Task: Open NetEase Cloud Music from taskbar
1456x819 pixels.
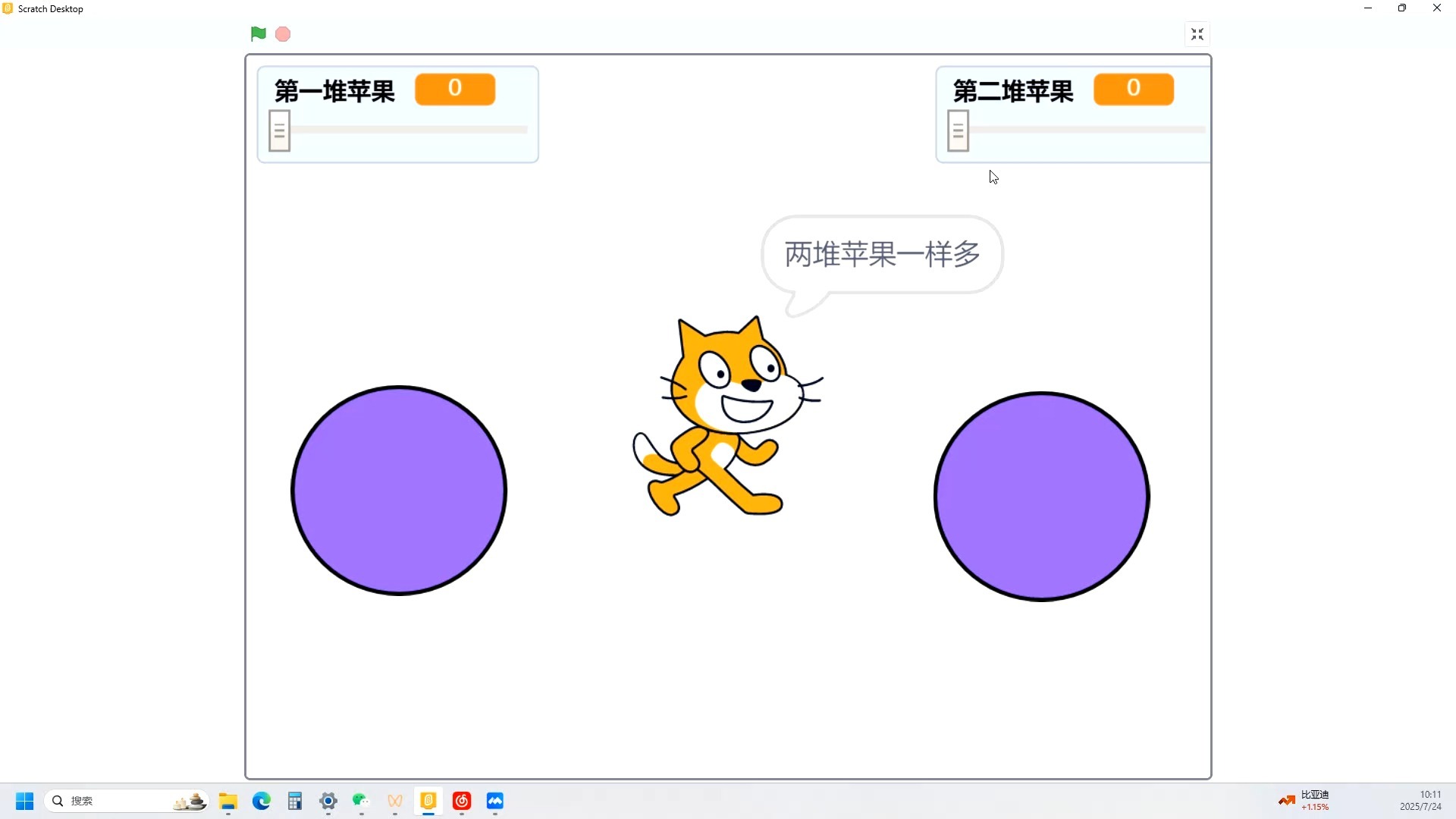Action: (x=463, y=802)
